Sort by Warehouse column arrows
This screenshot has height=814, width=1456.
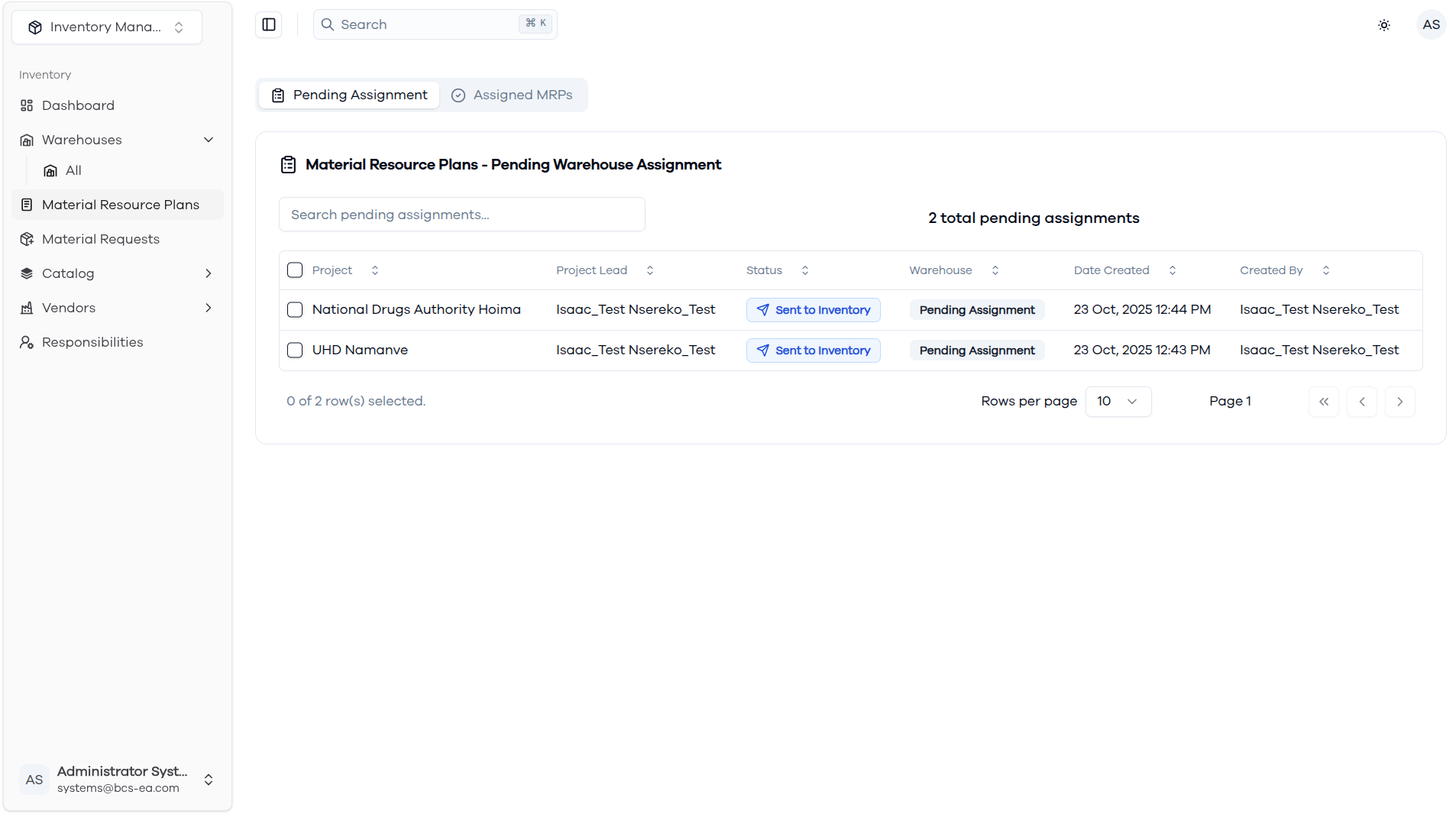click(x=995, y=270)
